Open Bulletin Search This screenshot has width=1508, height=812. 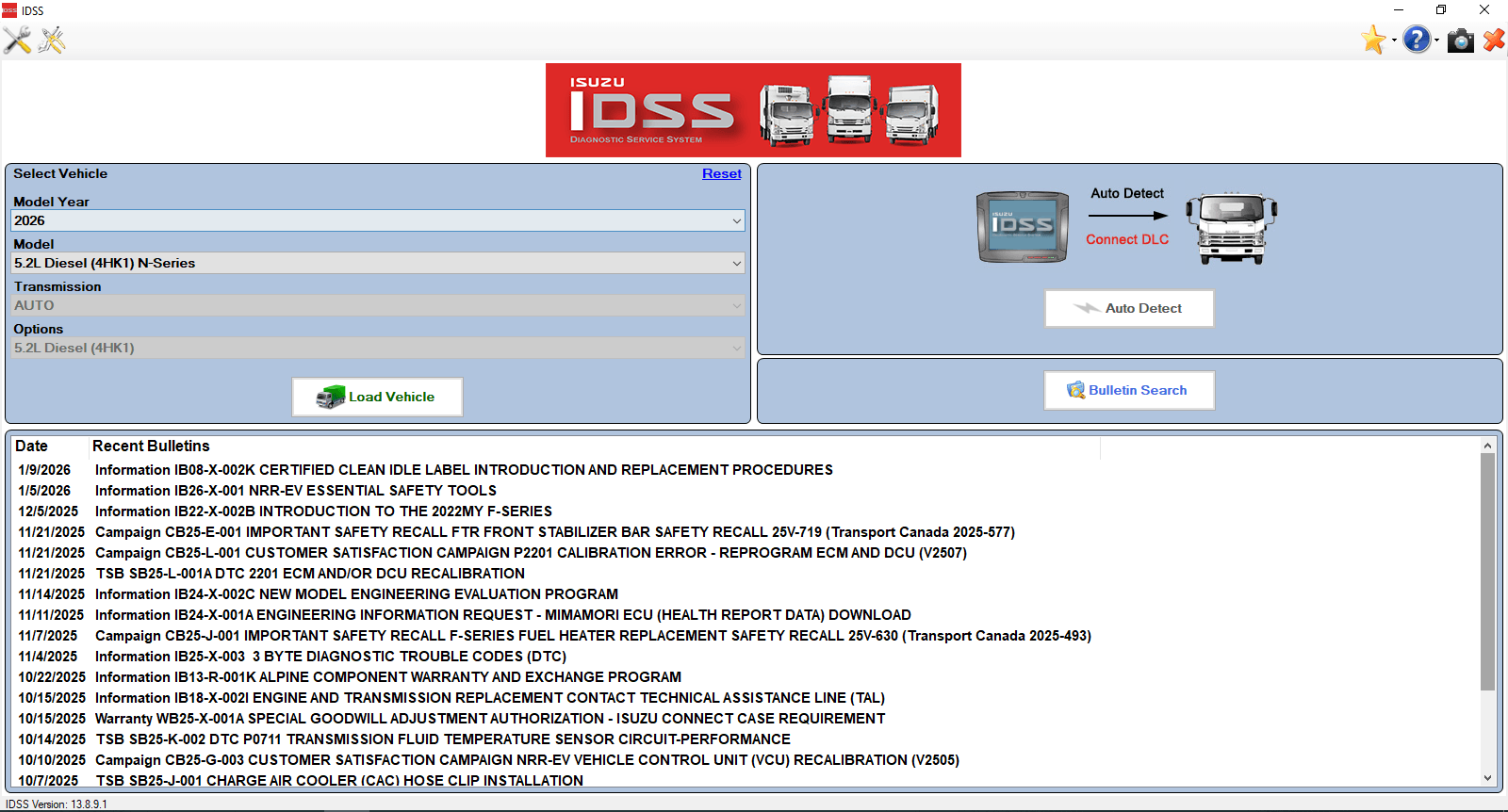(x=1129, y=390)
